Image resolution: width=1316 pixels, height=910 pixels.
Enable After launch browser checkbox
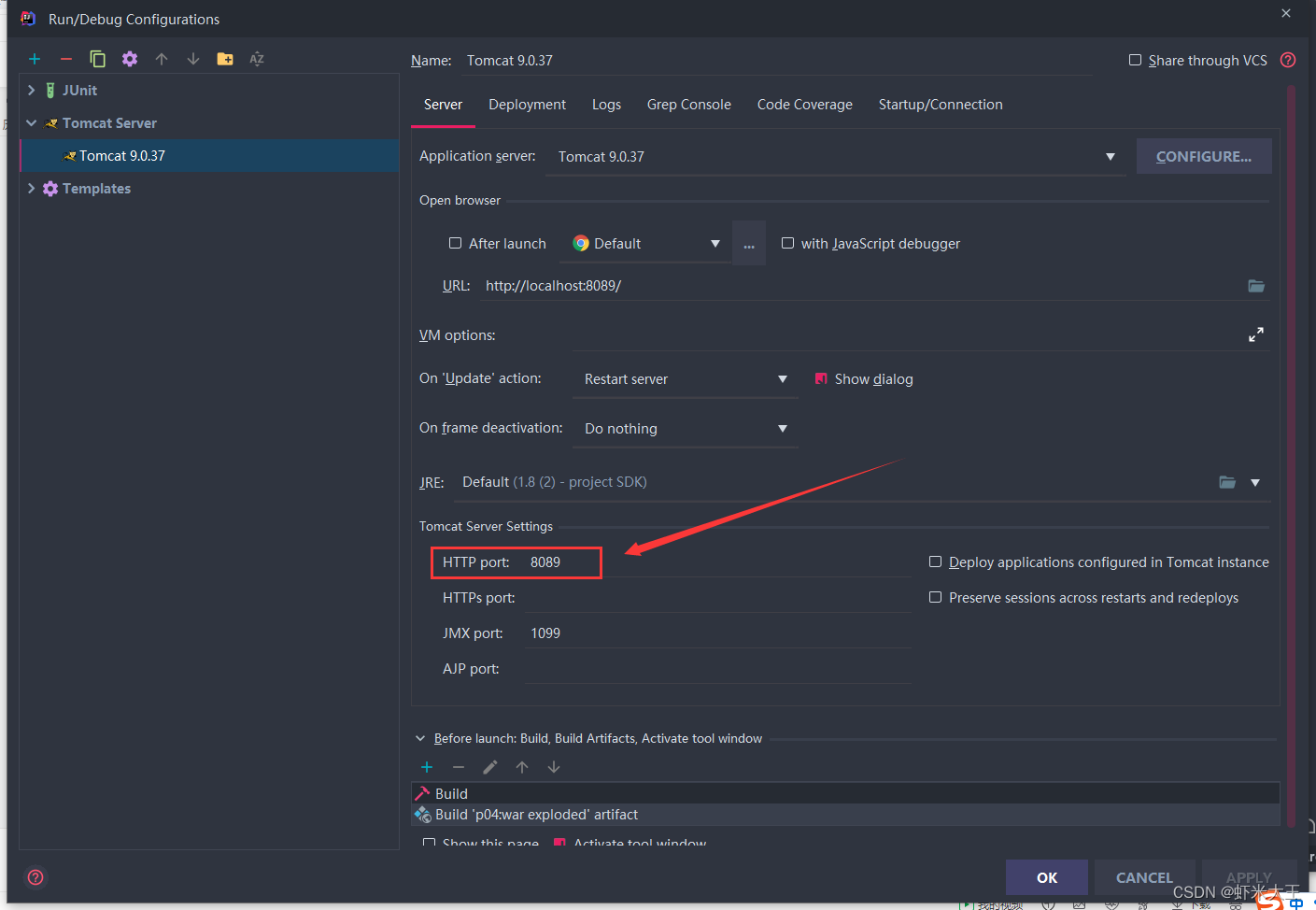click(x=455, y=243)
